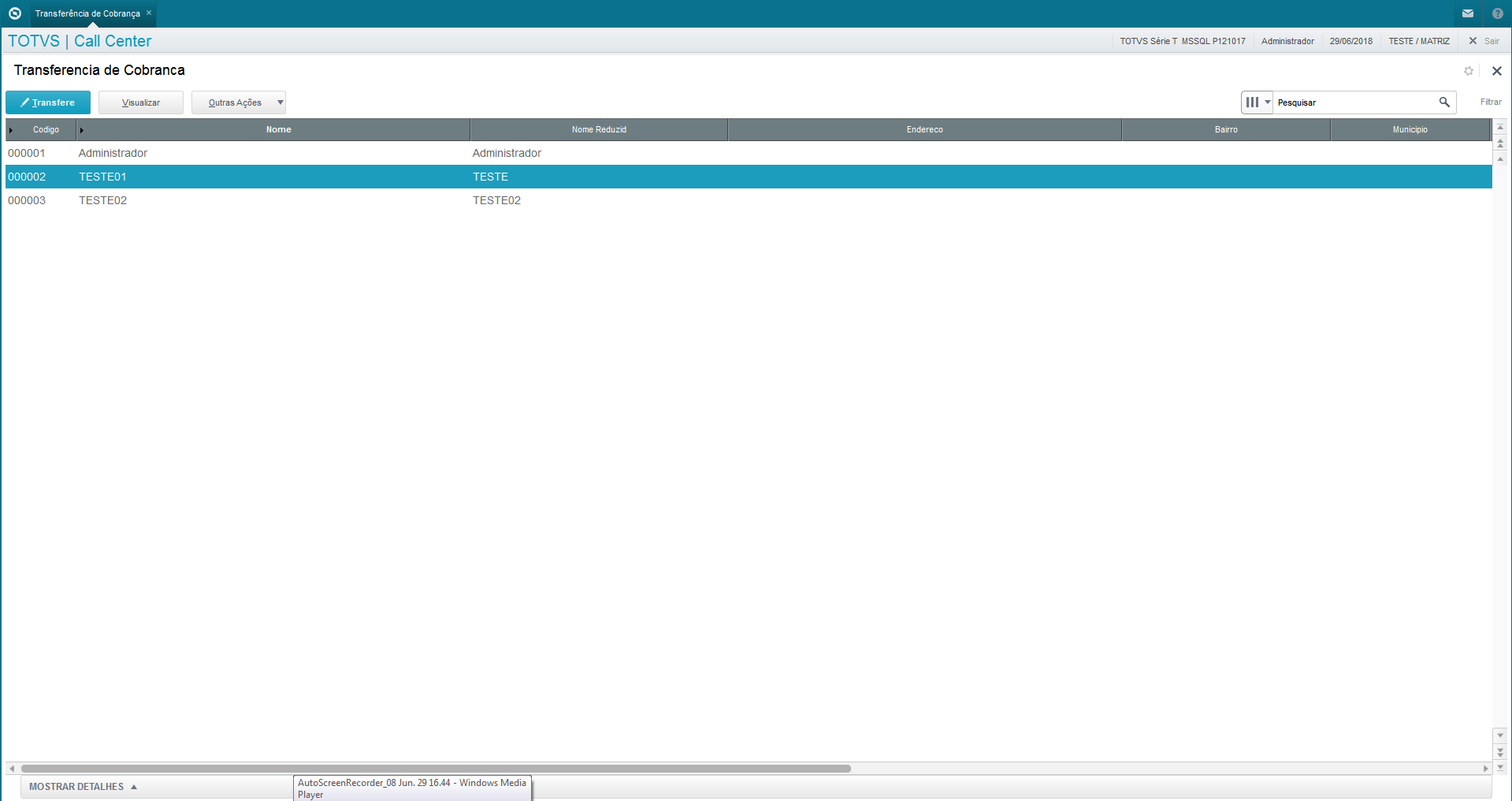Select row with code 000001
The height and width of the screenshot is (801, 1512).
tap(749, 153)
